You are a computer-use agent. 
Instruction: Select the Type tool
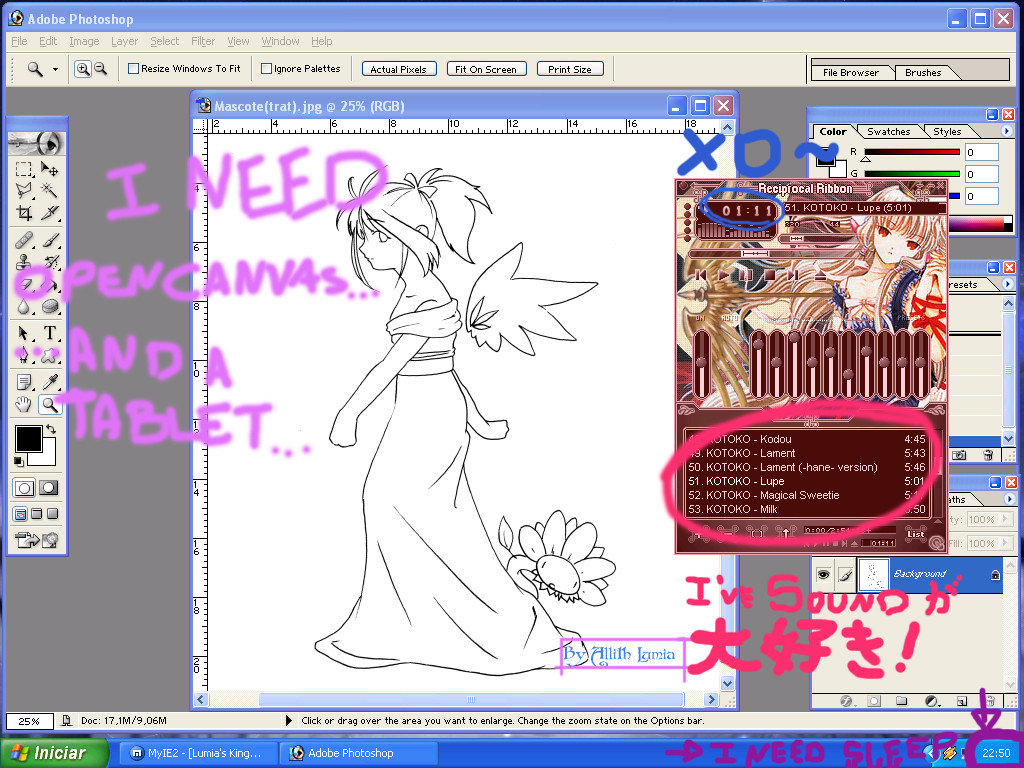[x=50, y=333]
